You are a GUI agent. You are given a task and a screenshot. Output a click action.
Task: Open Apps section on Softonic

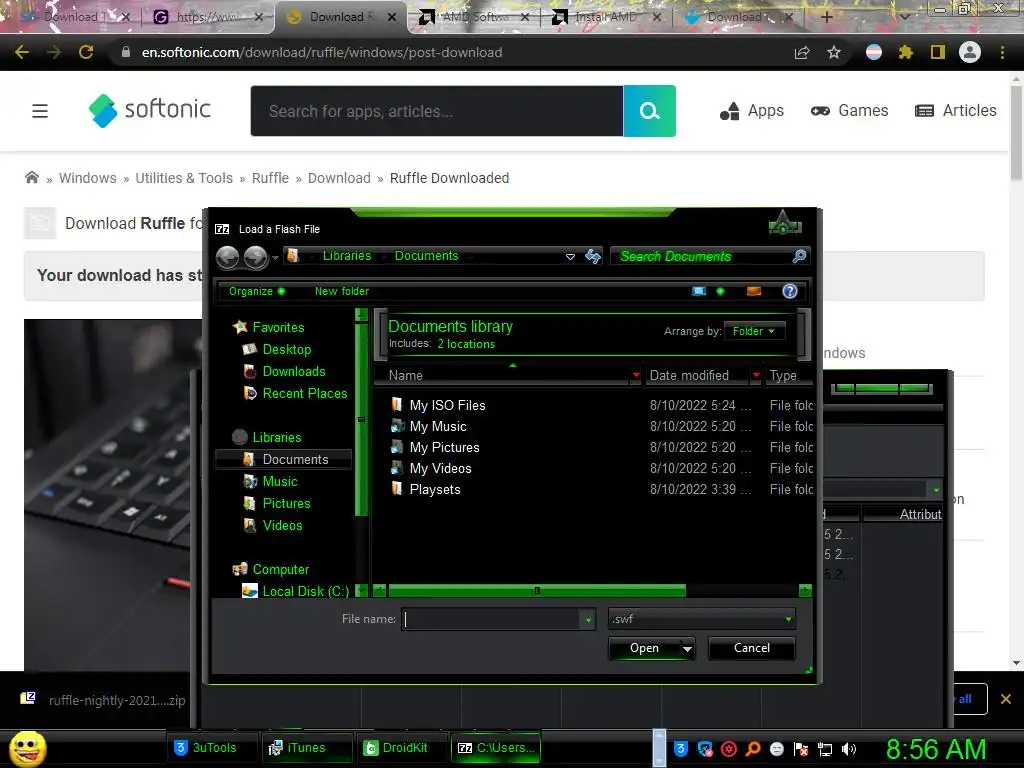(752, 111)
